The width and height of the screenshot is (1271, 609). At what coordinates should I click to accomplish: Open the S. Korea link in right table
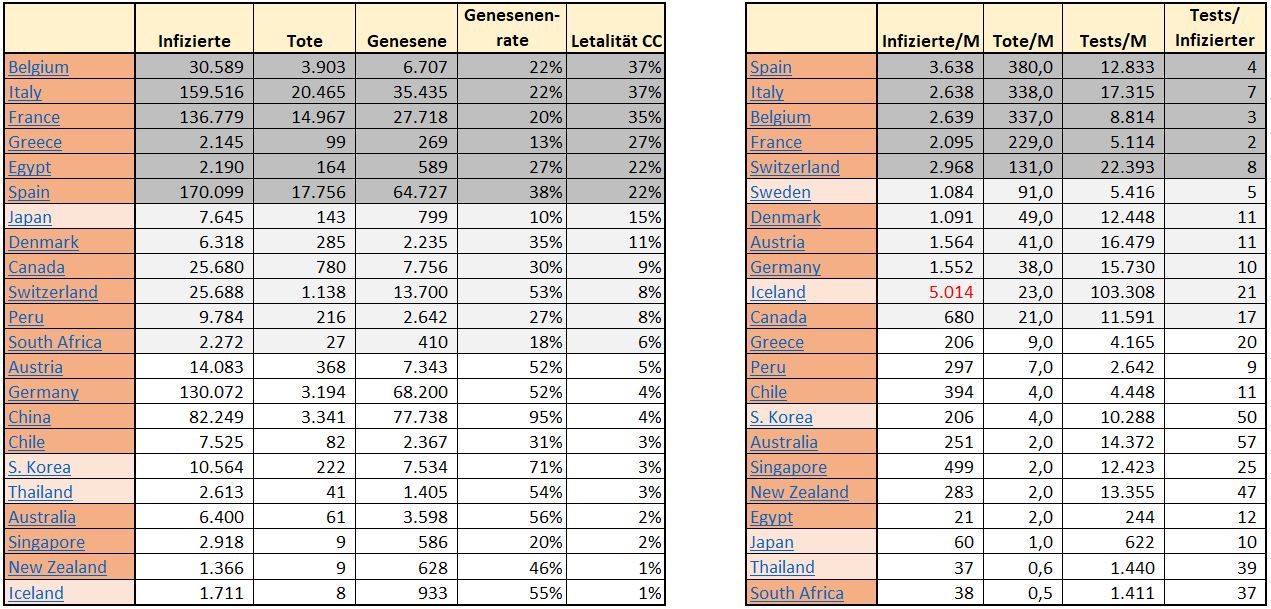[781, 417]
